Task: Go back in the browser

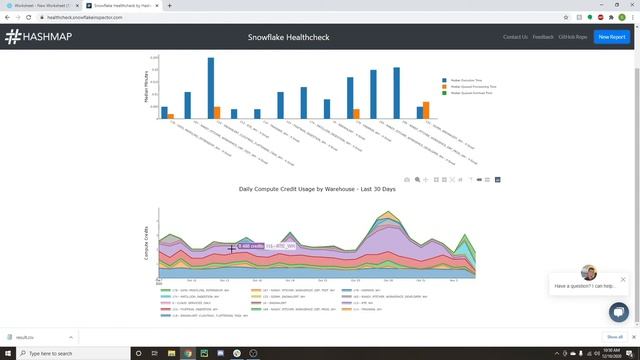Action: (7, 17)
